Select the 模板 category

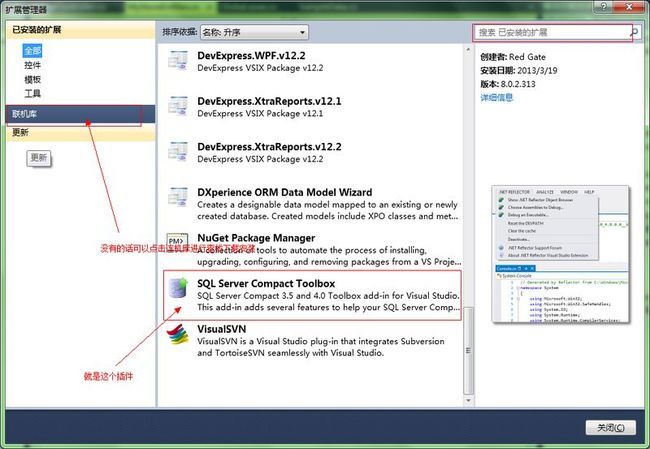coord(32,79)
